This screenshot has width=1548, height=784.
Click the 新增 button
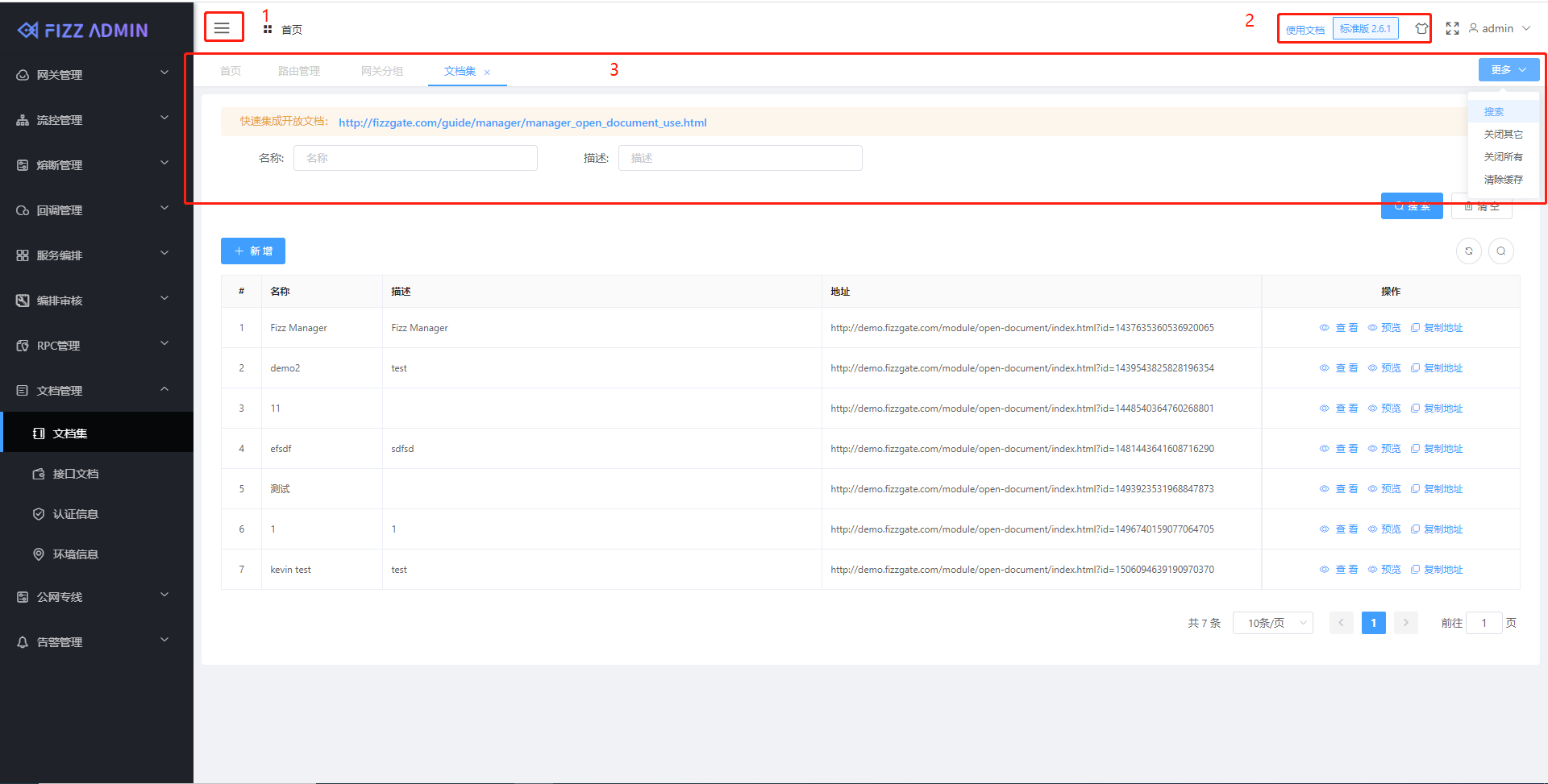tap(252, 251)
